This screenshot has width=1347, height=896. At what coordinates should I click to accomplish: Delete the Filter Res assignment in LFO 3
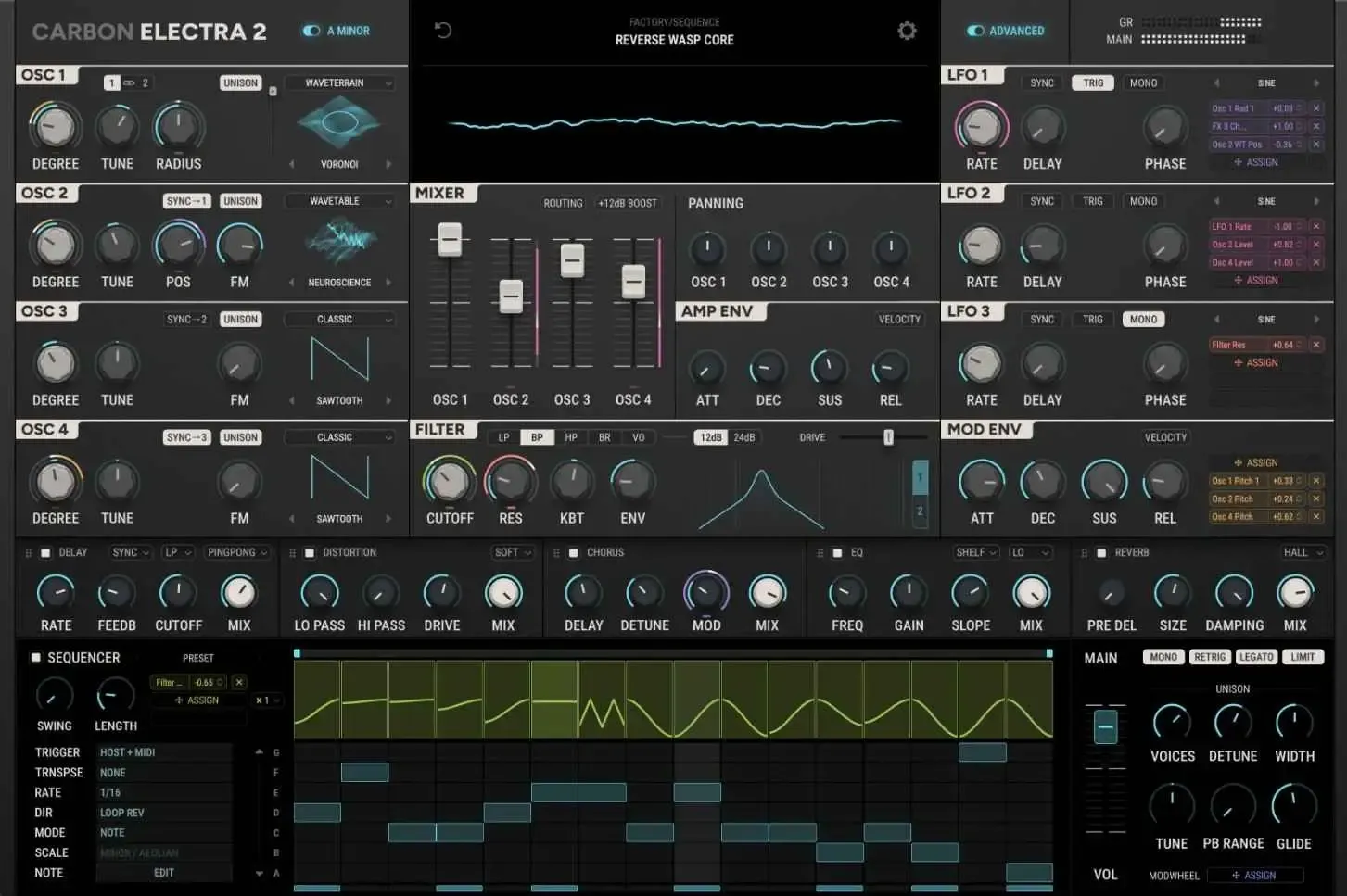(1316, 345)
